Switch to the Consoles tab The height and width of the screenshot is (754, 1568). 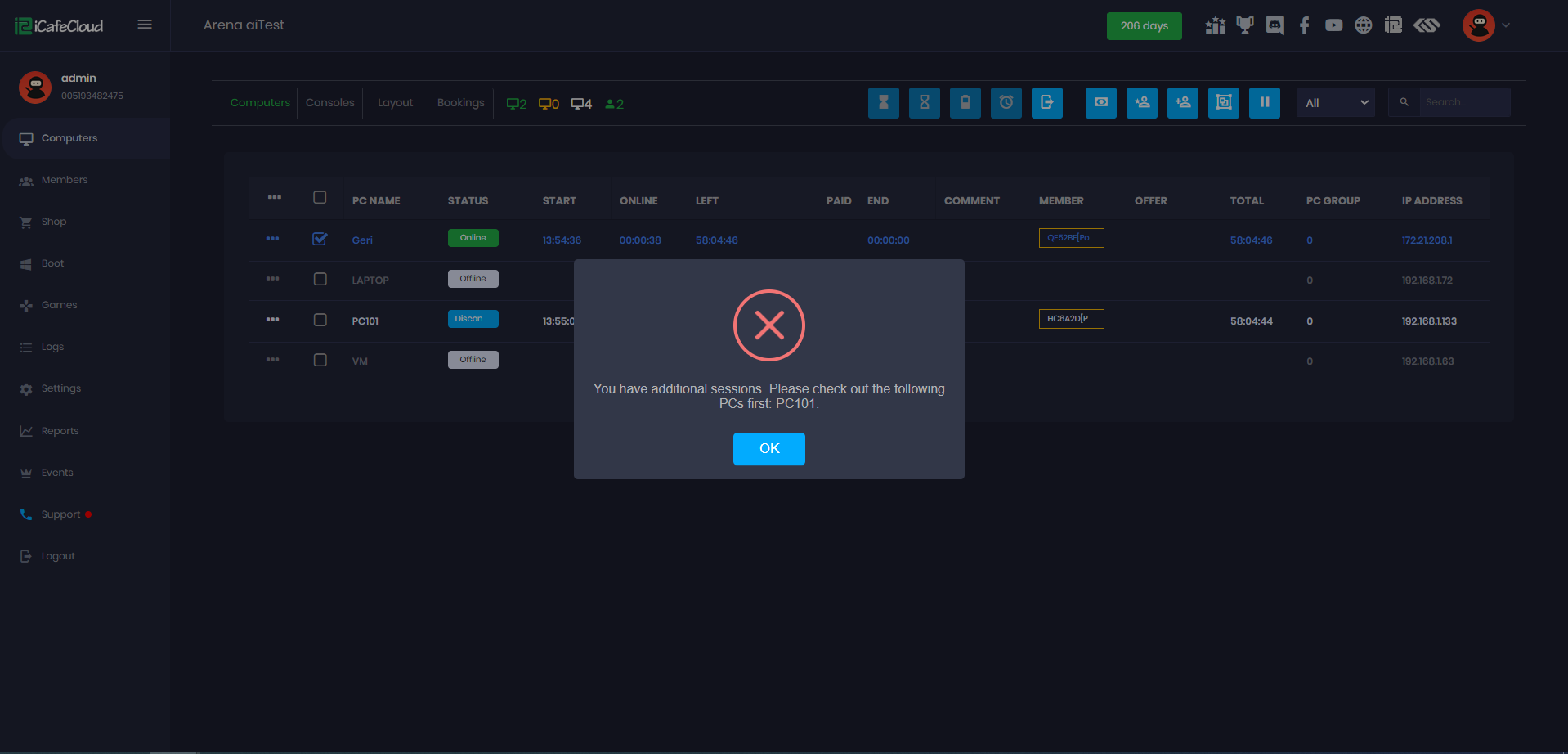(329, 103)
